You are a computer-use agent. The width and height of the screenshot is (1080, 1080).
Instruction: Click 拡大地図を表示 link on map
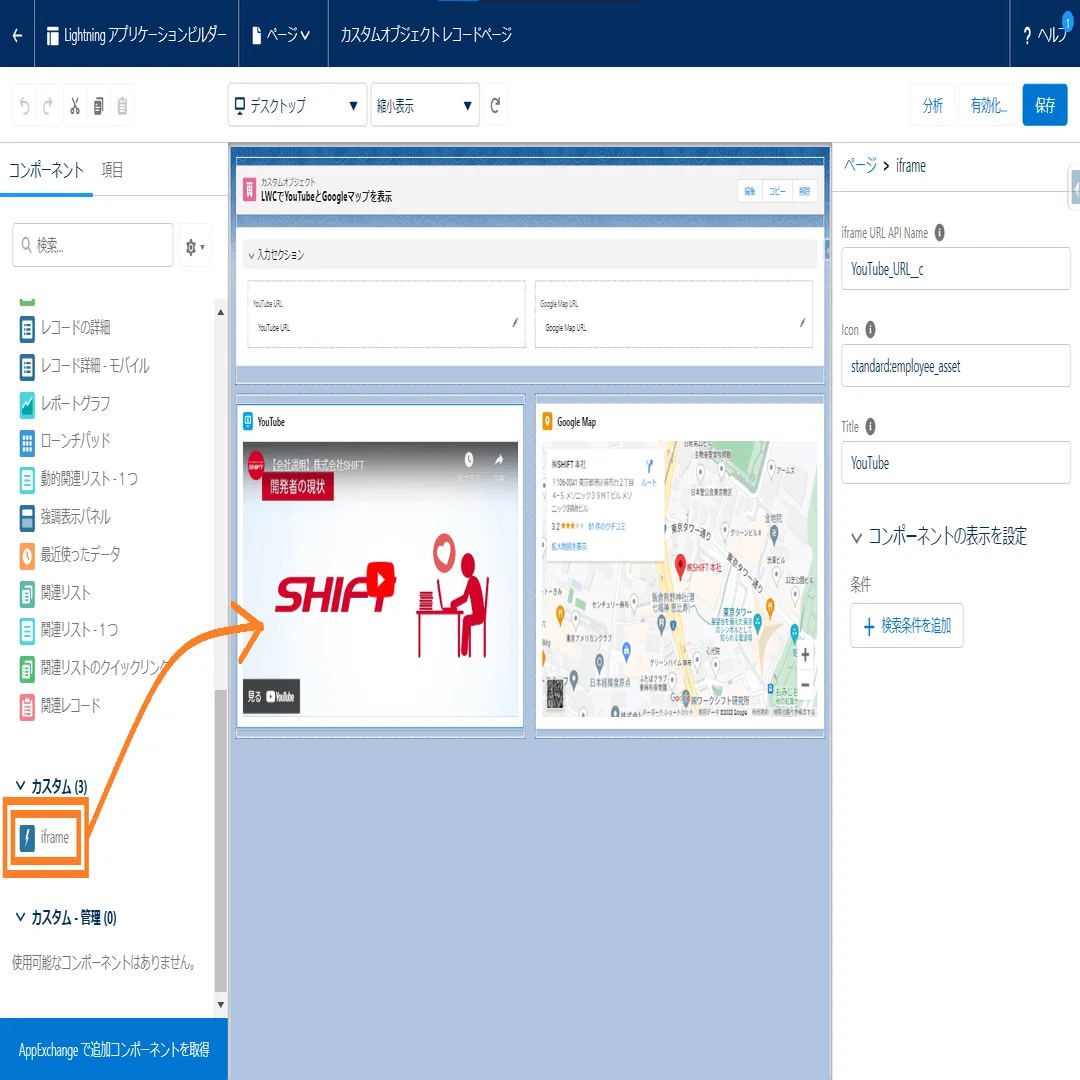(569, 546)
